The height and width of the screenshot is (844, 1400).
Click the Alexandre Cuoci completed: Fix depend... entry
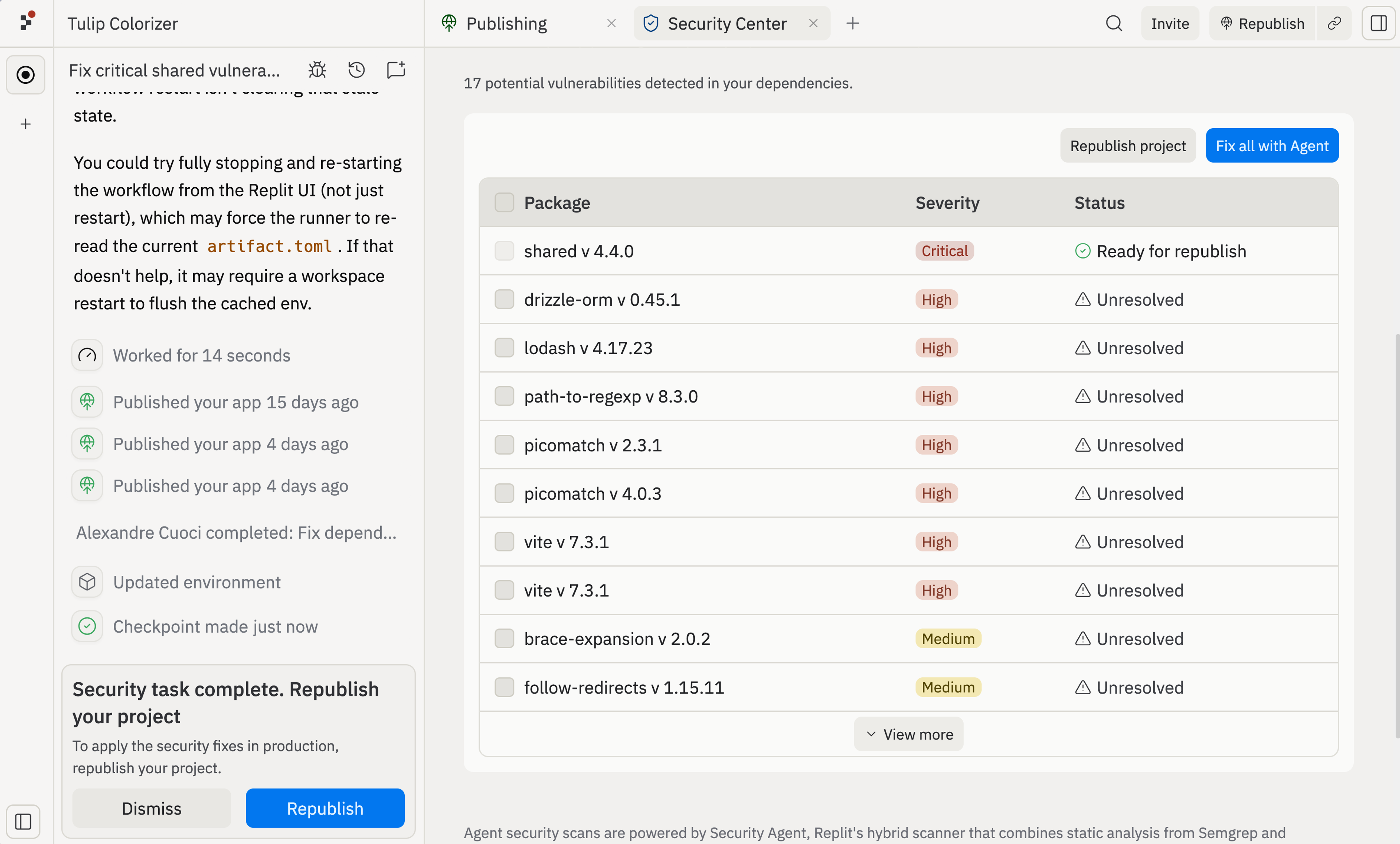pos(236,532)
